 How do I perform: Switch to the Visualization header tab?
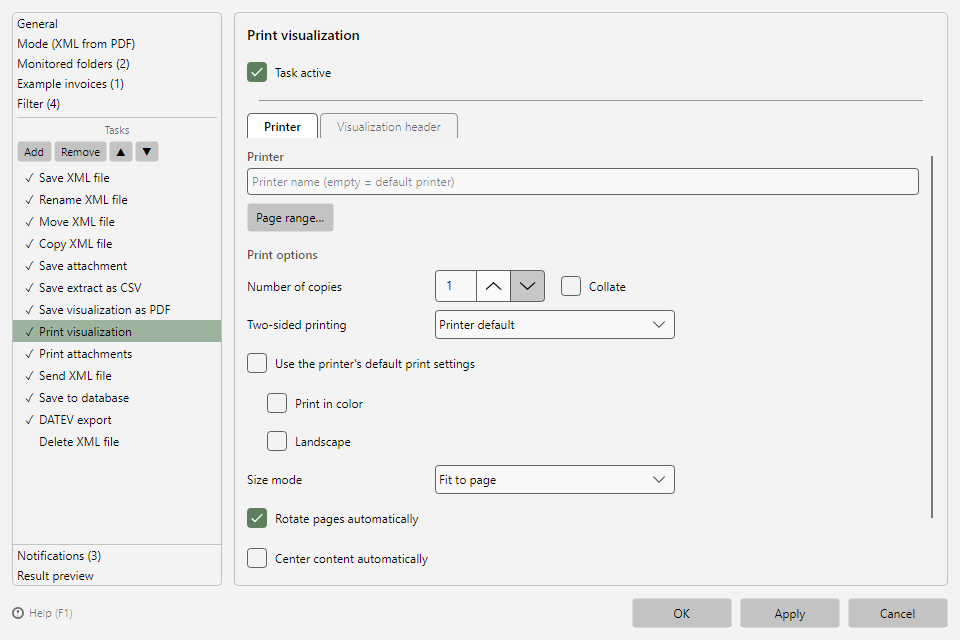(x=389, y=126)
